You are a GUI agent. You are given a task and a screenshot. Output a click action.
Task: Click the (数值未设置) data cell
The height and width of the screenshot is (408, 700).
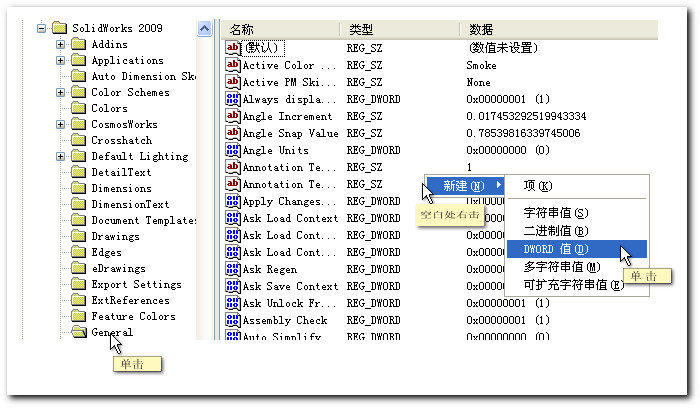coord(503,48)
